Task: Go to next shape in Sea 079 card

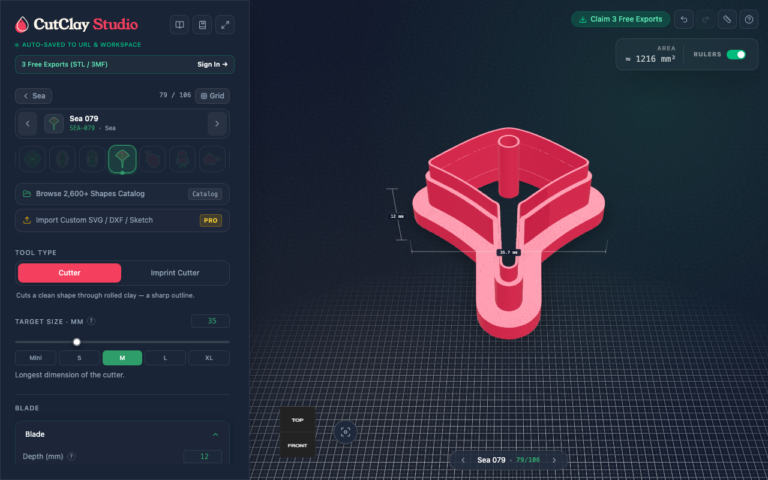Action: click(x=217, y=123)
